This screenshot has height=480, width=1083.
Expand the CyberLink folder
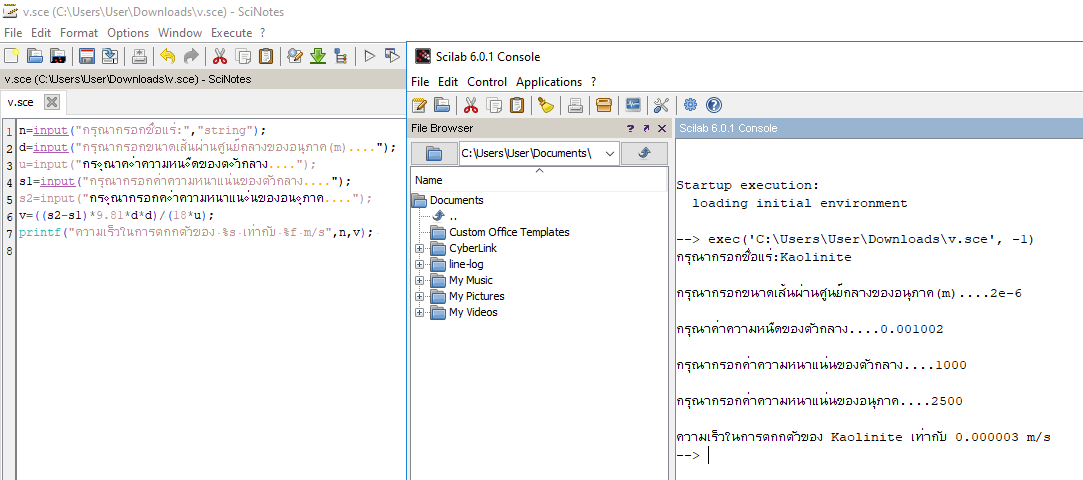pos(419,248)
